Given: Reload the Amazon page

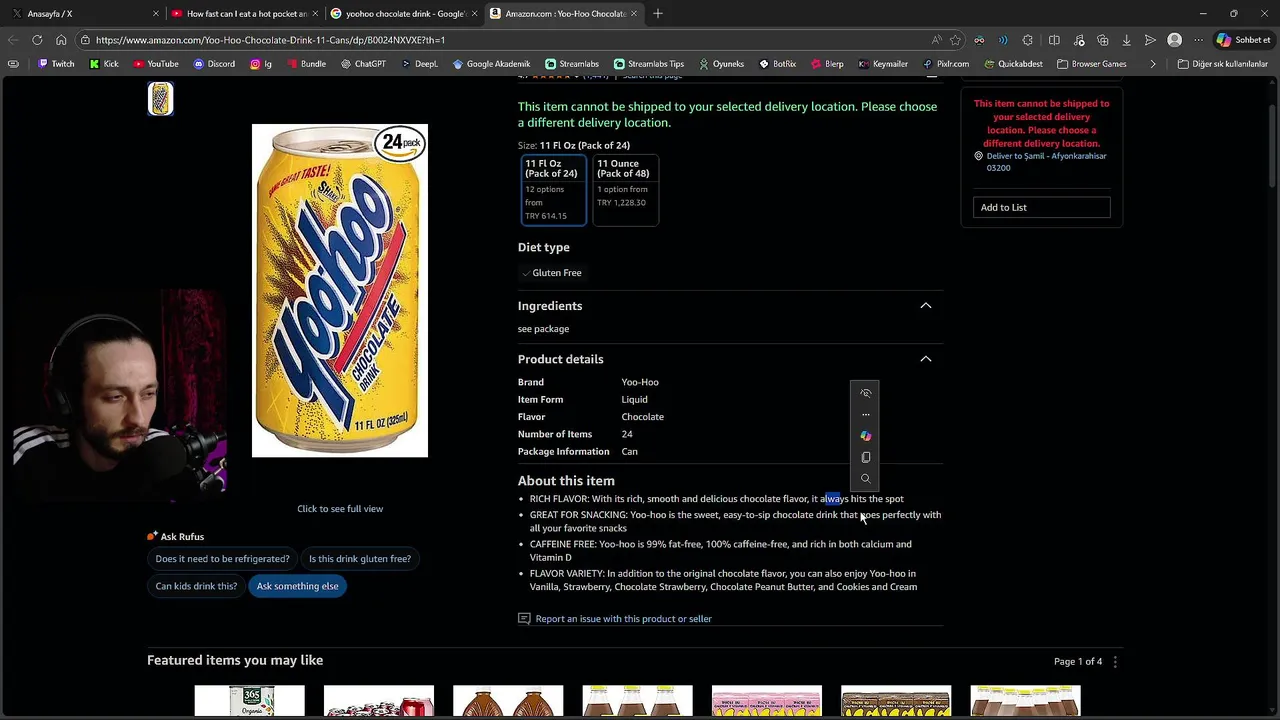Looking at the screenshot, I should tap(37, 40).
